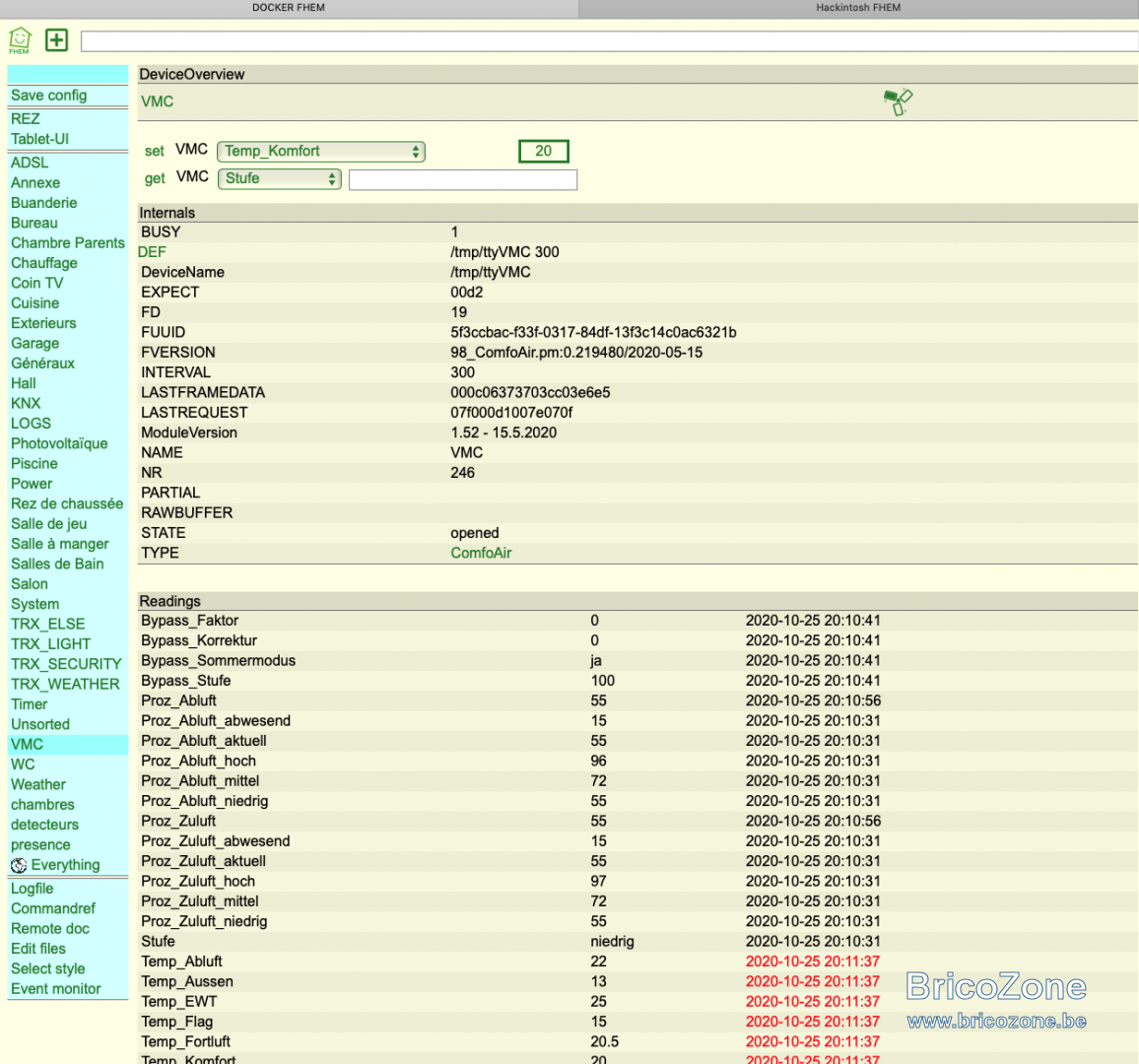This screenshot has width=1139, height=1064.
Task: Click the green plus icon
Action: [x=57, y=40]
